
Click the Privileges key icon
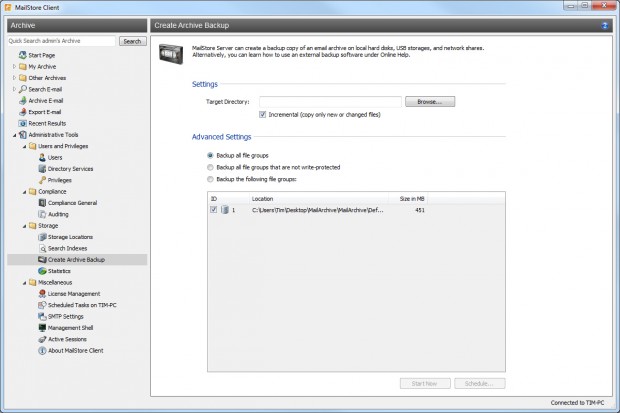pyautogui.click(x=42, y=180)
